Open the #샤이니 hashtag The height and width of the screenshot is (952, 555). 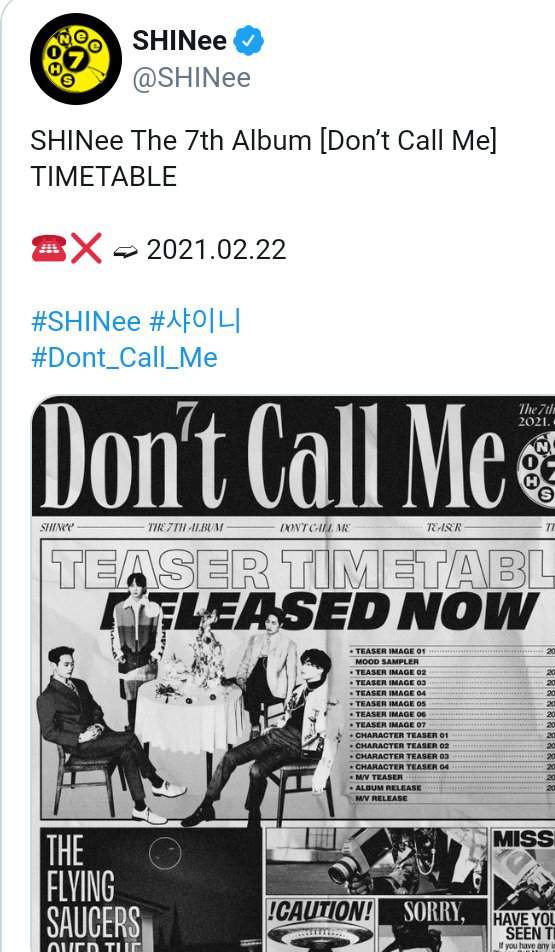point(195,322)
